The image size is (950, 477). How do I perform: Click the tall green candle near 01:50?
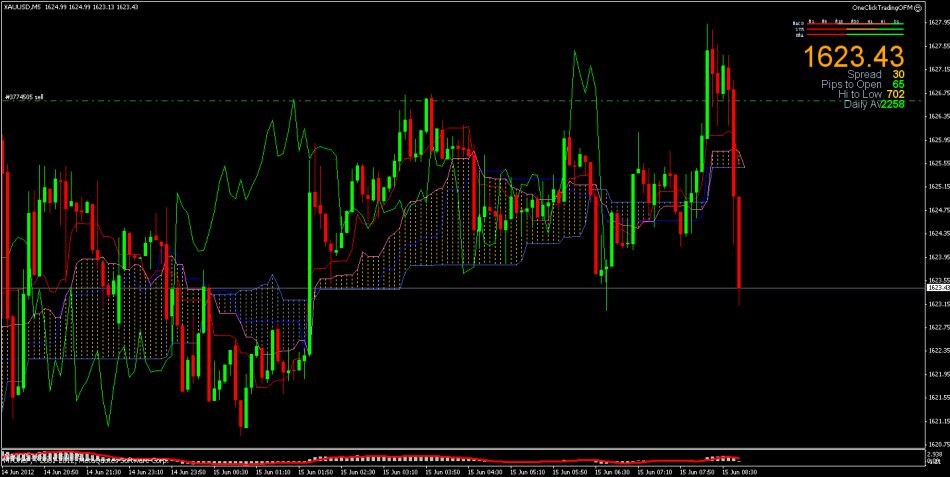point(309,270)
